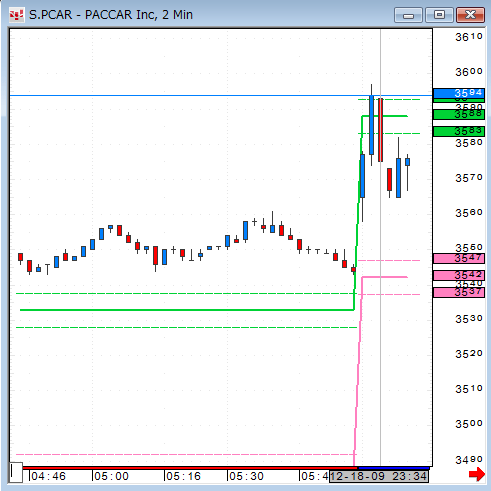Close the S.PCAR chart window
Viewport: 491px width, 491px height.
point(470,15)
